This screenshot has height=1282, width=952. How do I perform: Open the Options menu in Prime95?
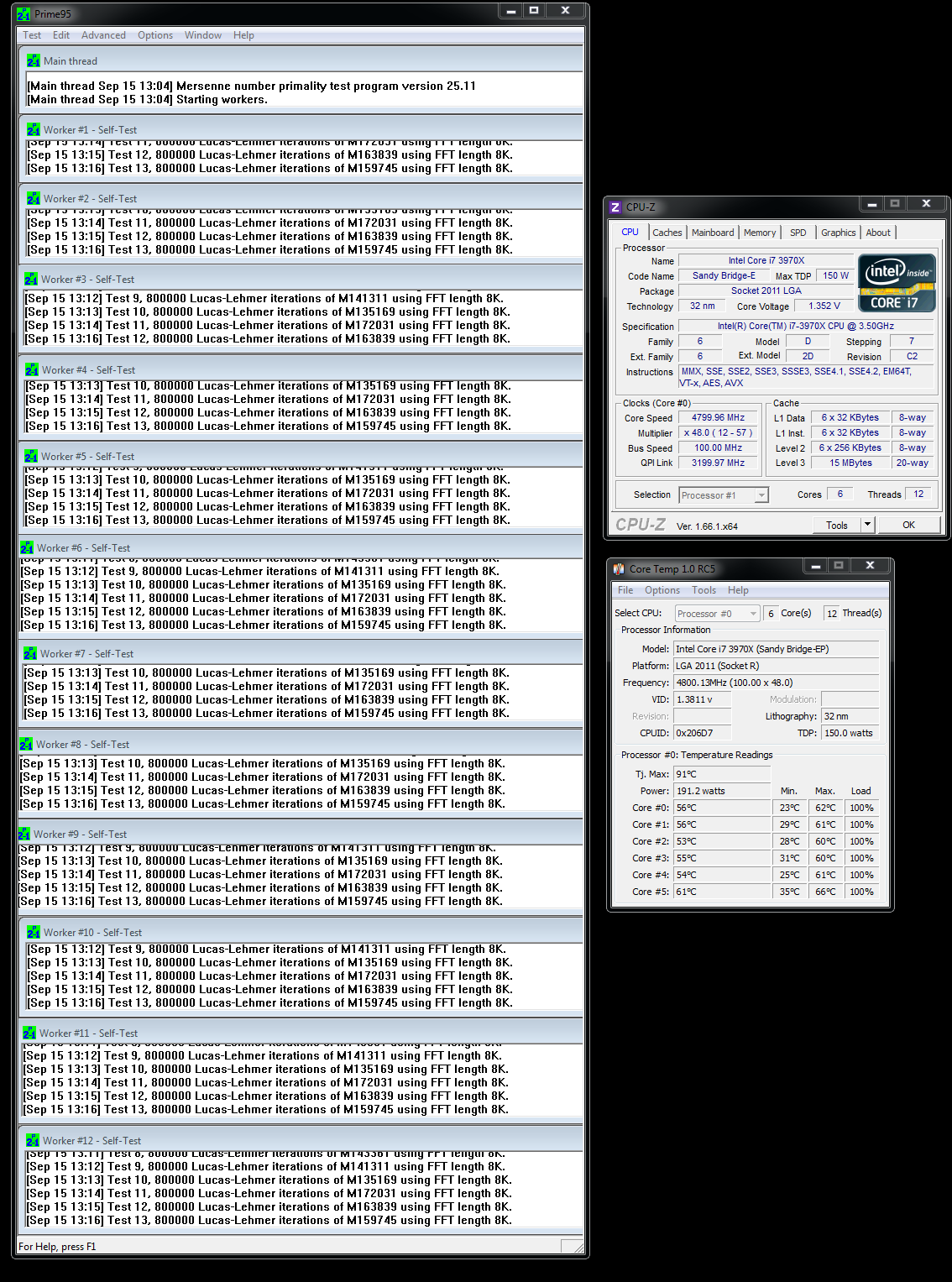155,35
